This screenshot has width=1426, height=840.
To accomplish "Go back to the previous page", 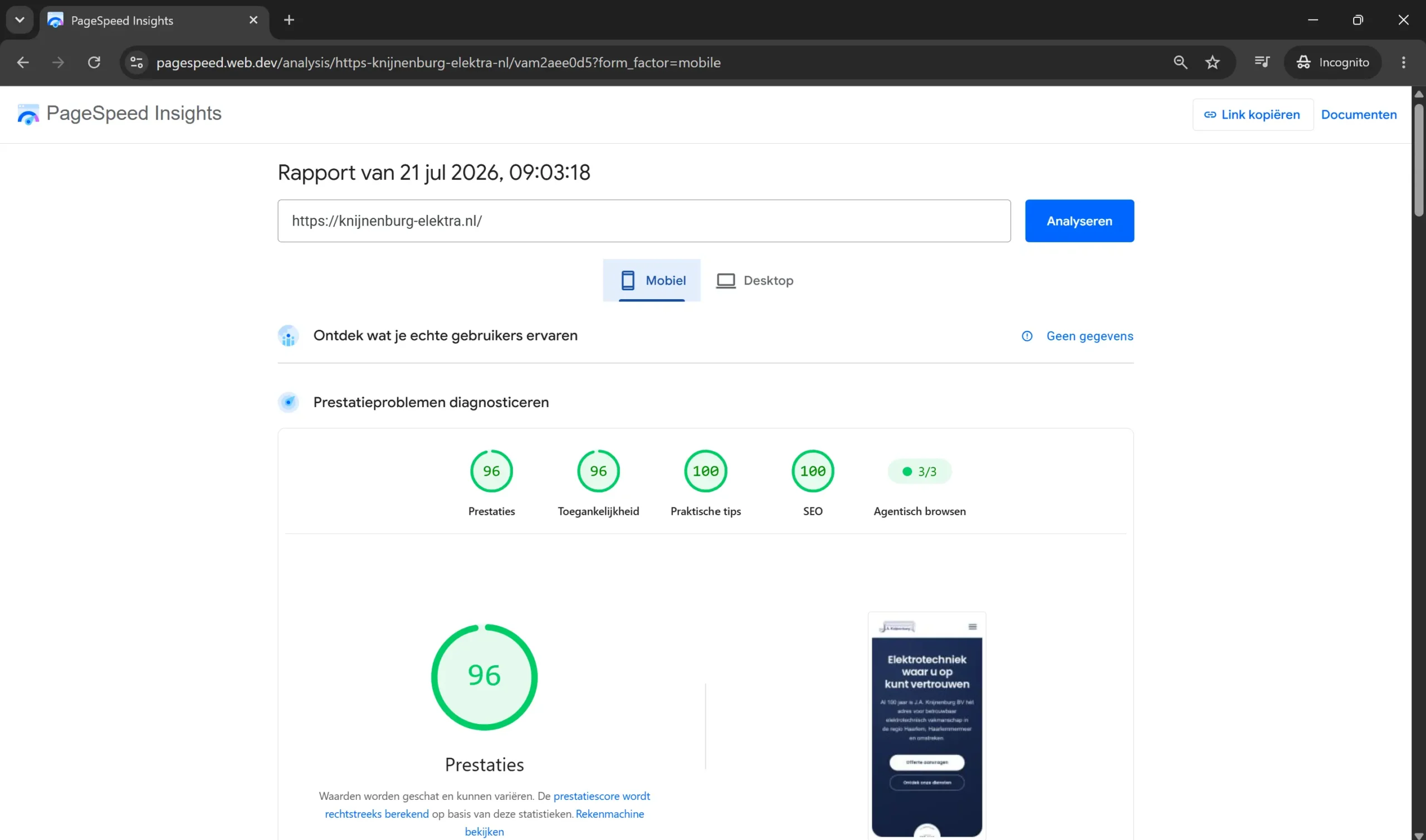I will (23, 62).
